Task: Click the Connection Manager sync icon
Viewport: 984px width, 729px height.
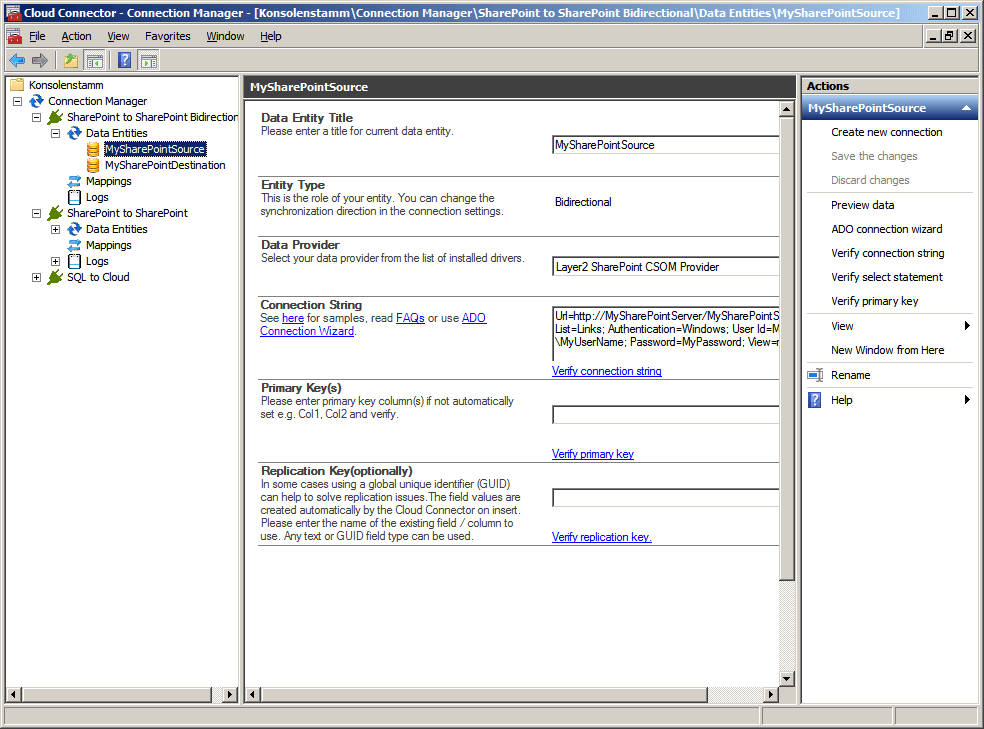Action: (36, 101)
